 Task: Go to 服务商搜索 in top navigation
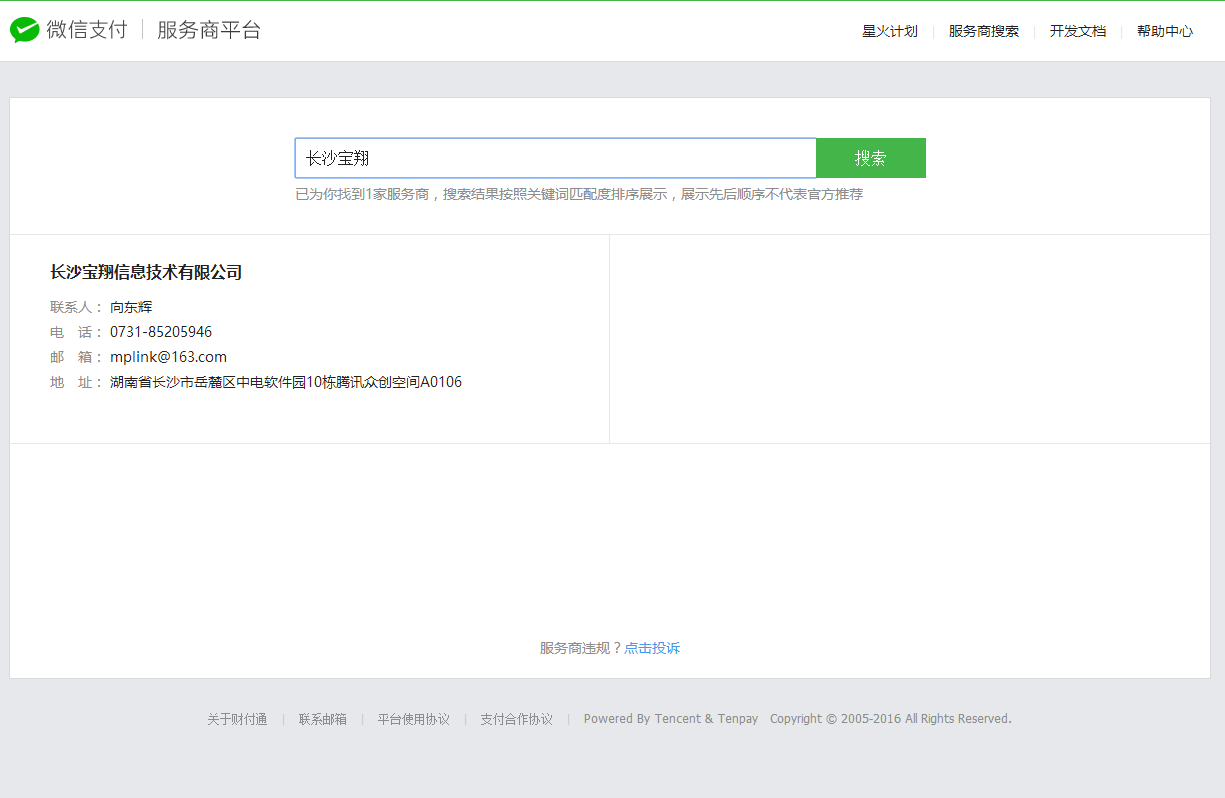tap(983, 31)
